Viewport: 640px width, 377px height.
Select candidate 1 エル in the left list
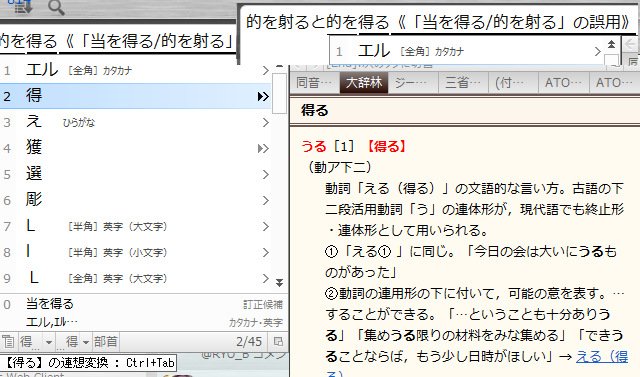click(x=135, y=70)
